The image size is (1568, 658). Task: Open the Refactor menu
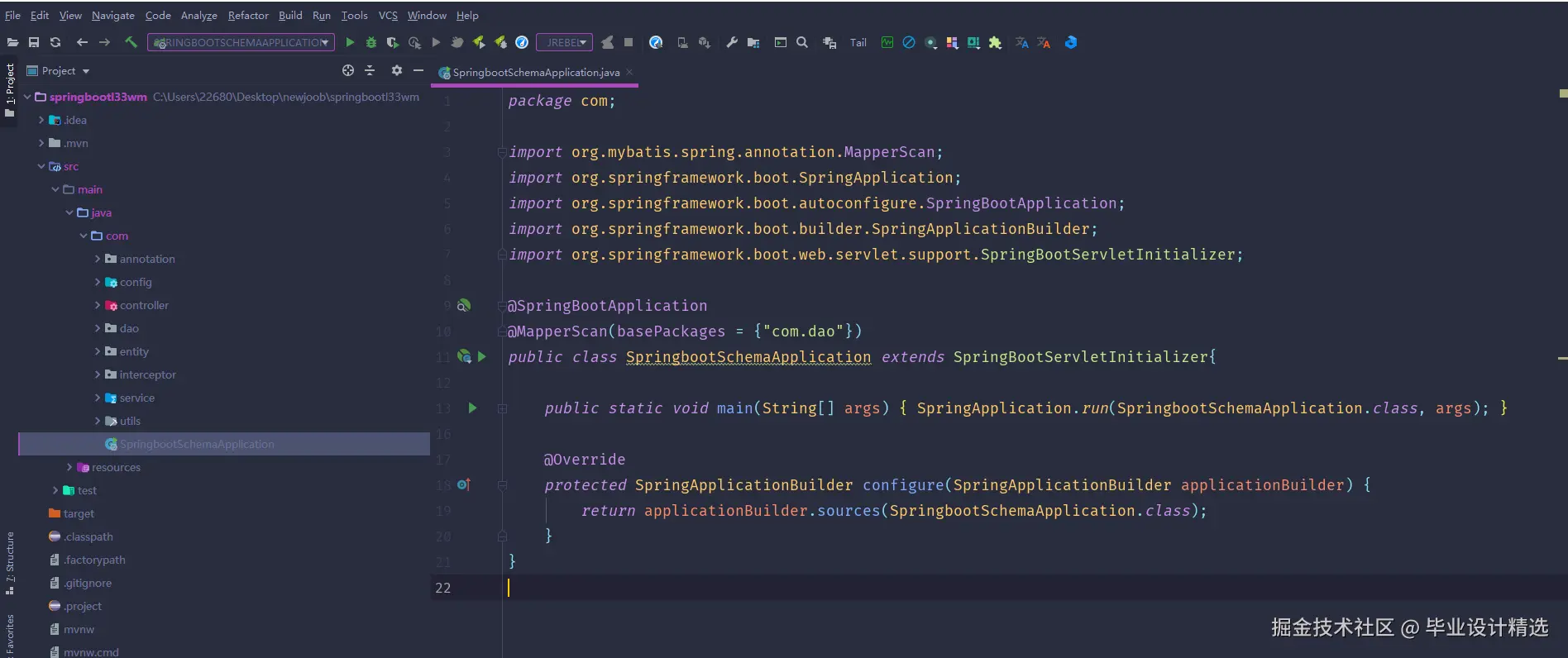[x=248, y=15]
